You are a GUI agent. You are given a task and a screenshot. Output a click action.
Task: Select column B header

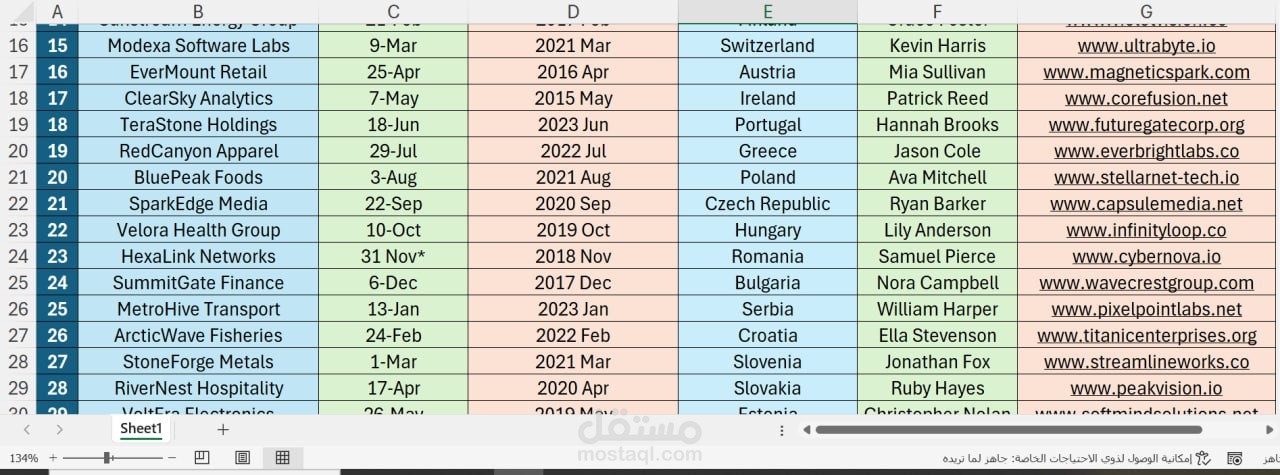tap(198, 12)
